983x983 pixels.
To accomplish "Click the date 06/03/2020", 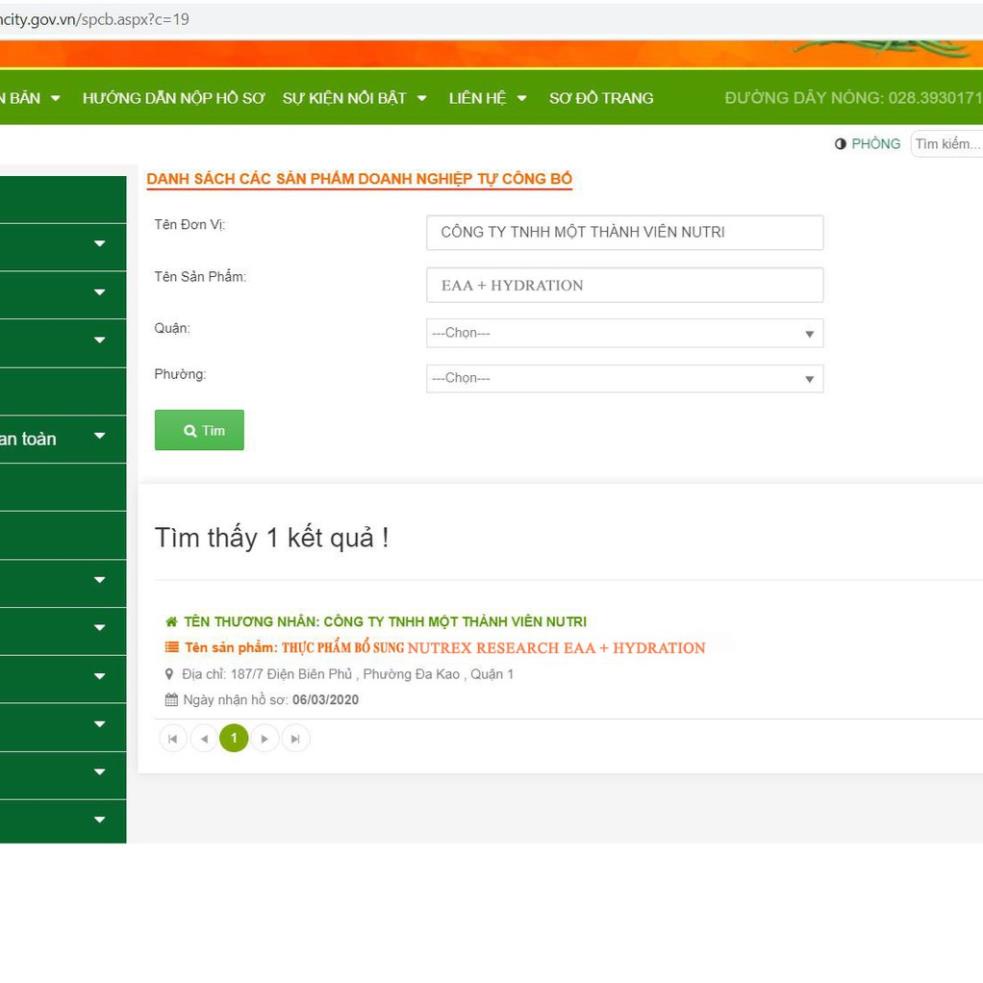I will click(x=325, y=700).
